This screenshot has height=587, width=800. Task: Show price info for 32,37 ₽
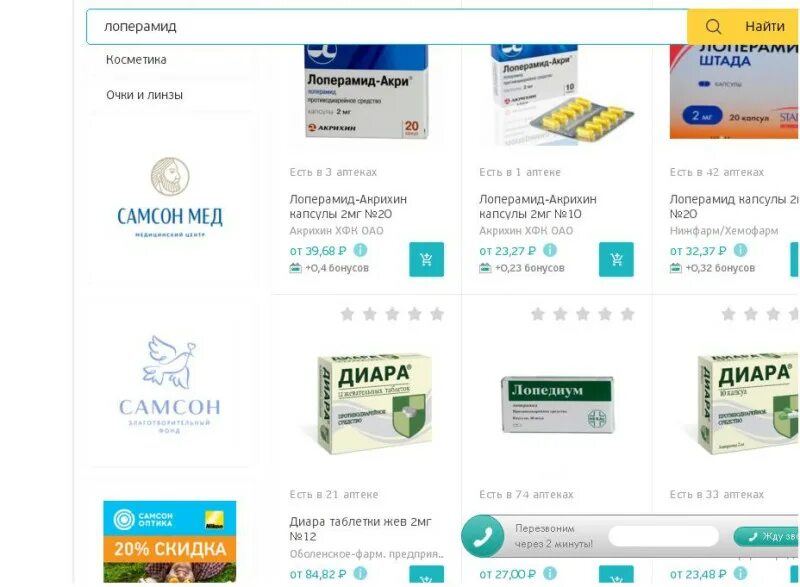tap(740, 250)
